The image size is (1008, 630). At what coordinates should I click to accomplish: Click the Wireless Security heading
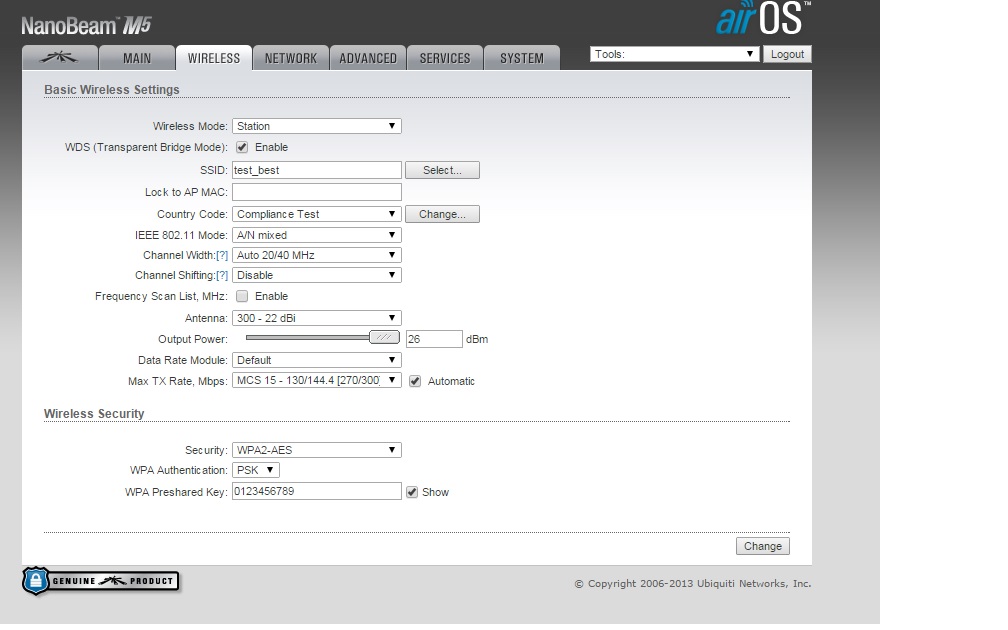pos(94,414)
